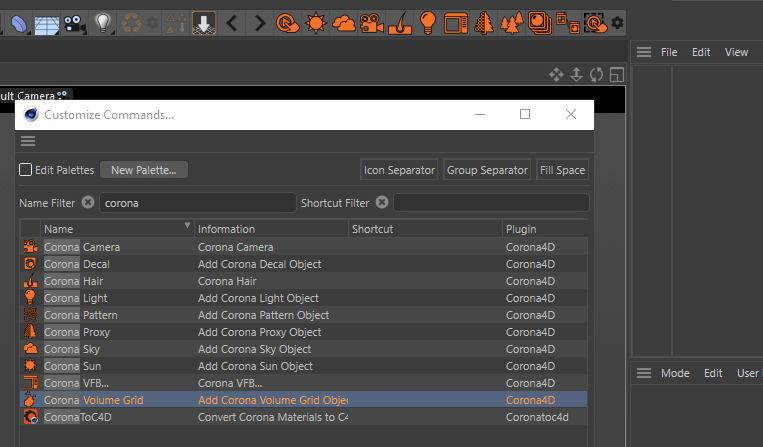Click 'Add Corona Decal Object' information cell
The image size is (763, 447).
tap(259, 264)
